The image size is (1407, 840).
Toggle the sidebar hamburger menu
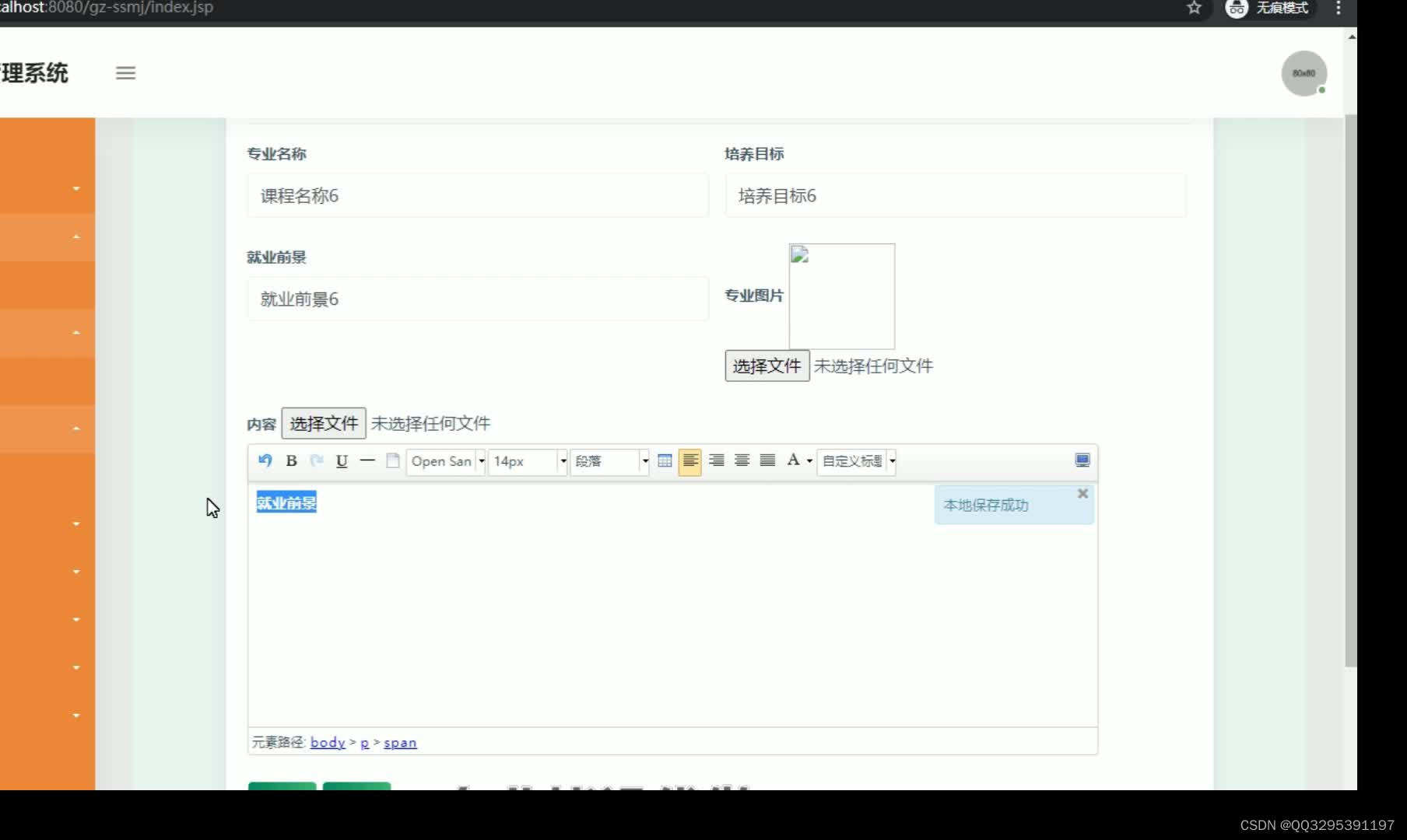click(126, 73)
